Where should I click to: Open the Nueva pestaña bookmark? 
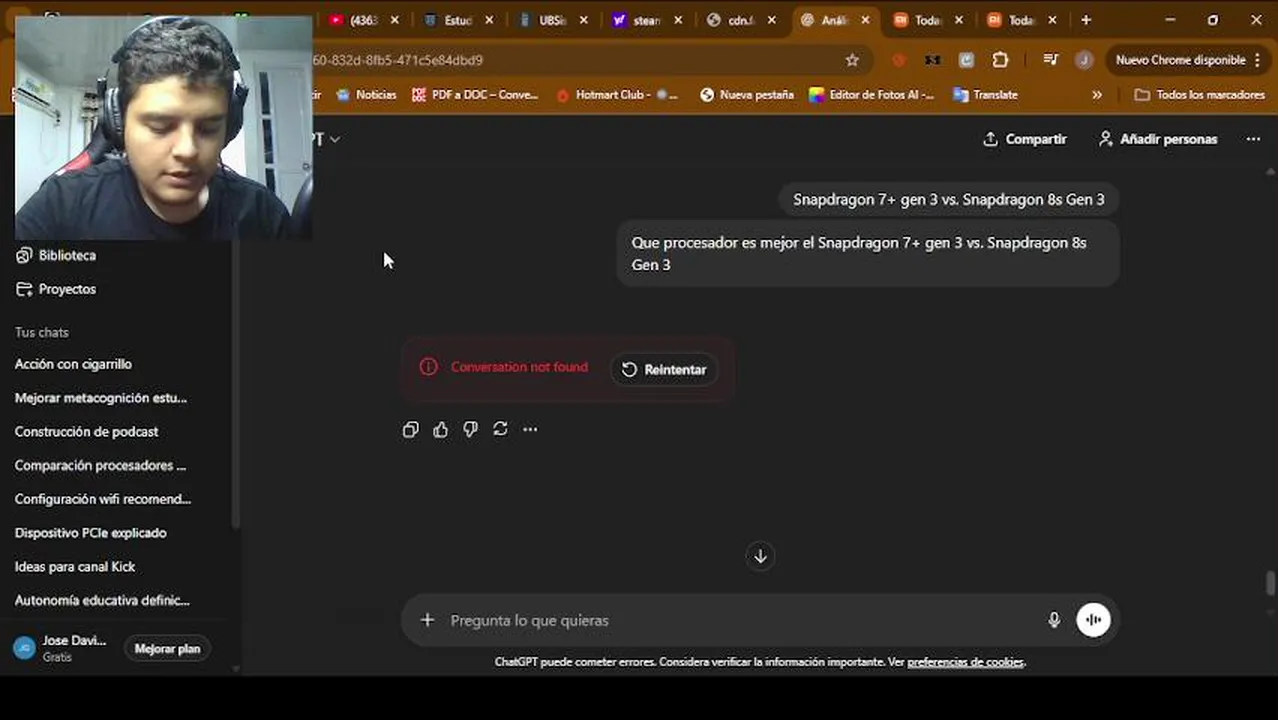(747, 95)
